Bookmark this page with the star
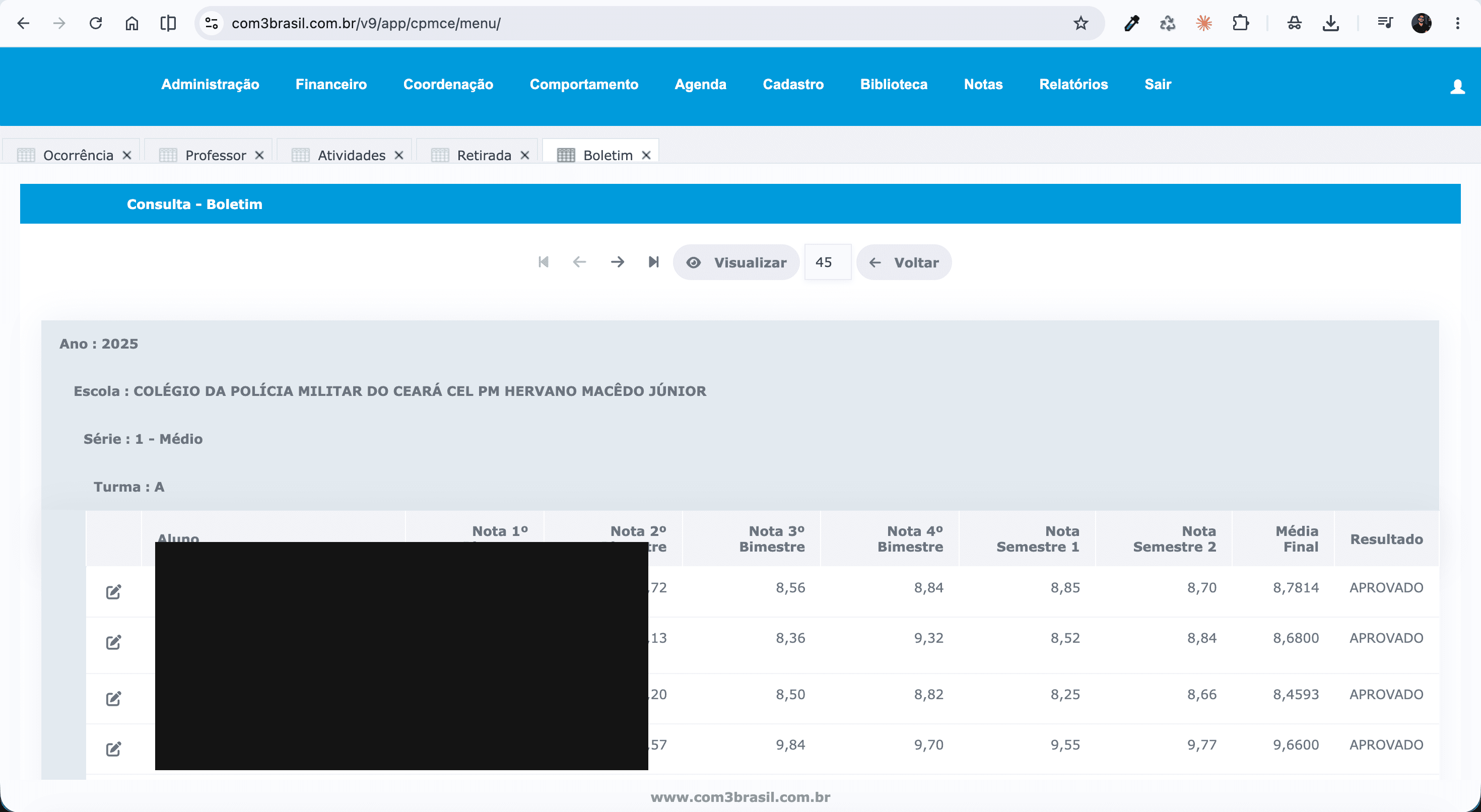This screenshot has height=812, width=1481. tap(1081, 23)
